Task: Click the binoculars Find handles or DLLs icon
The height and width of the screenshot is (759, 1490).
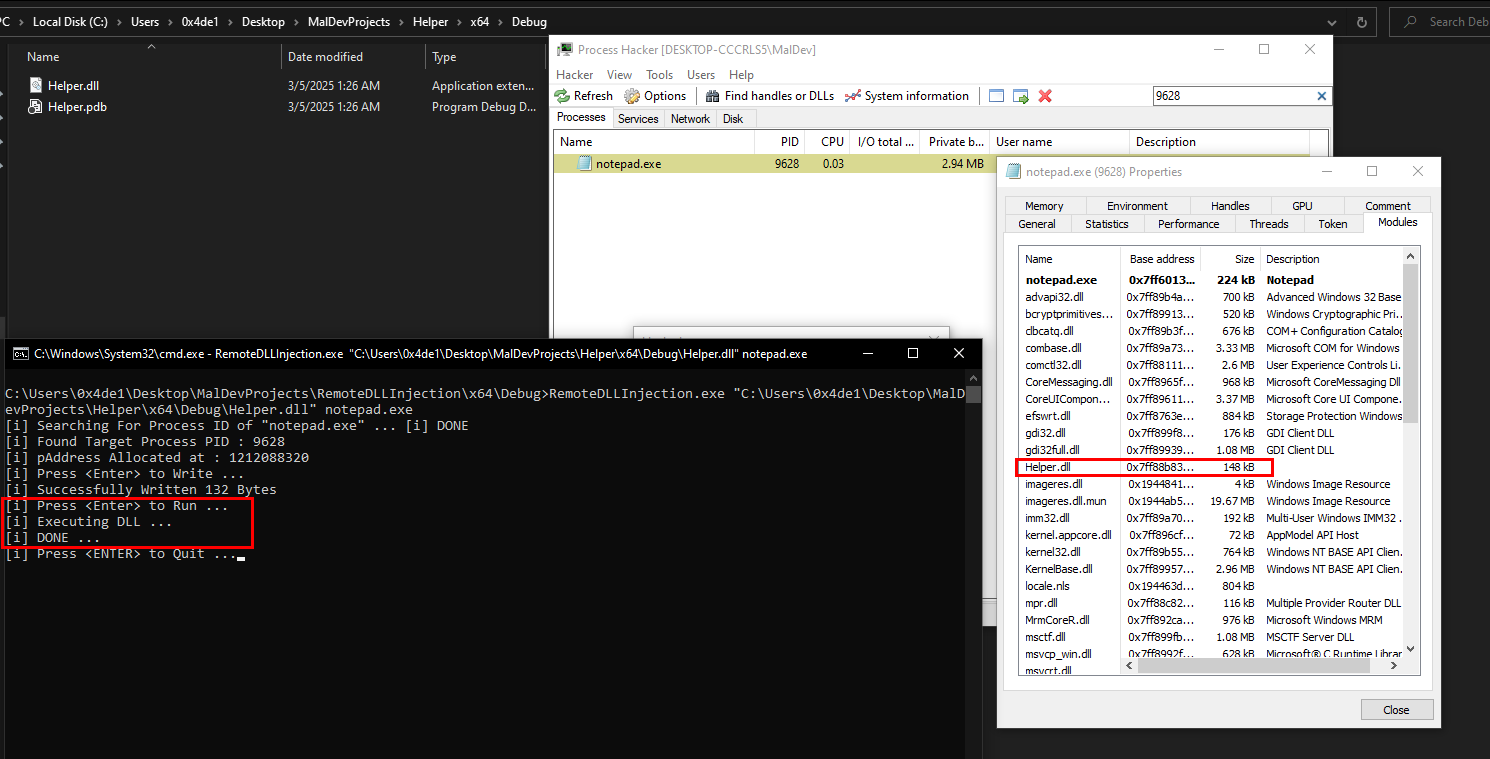Action: [712, 96]
